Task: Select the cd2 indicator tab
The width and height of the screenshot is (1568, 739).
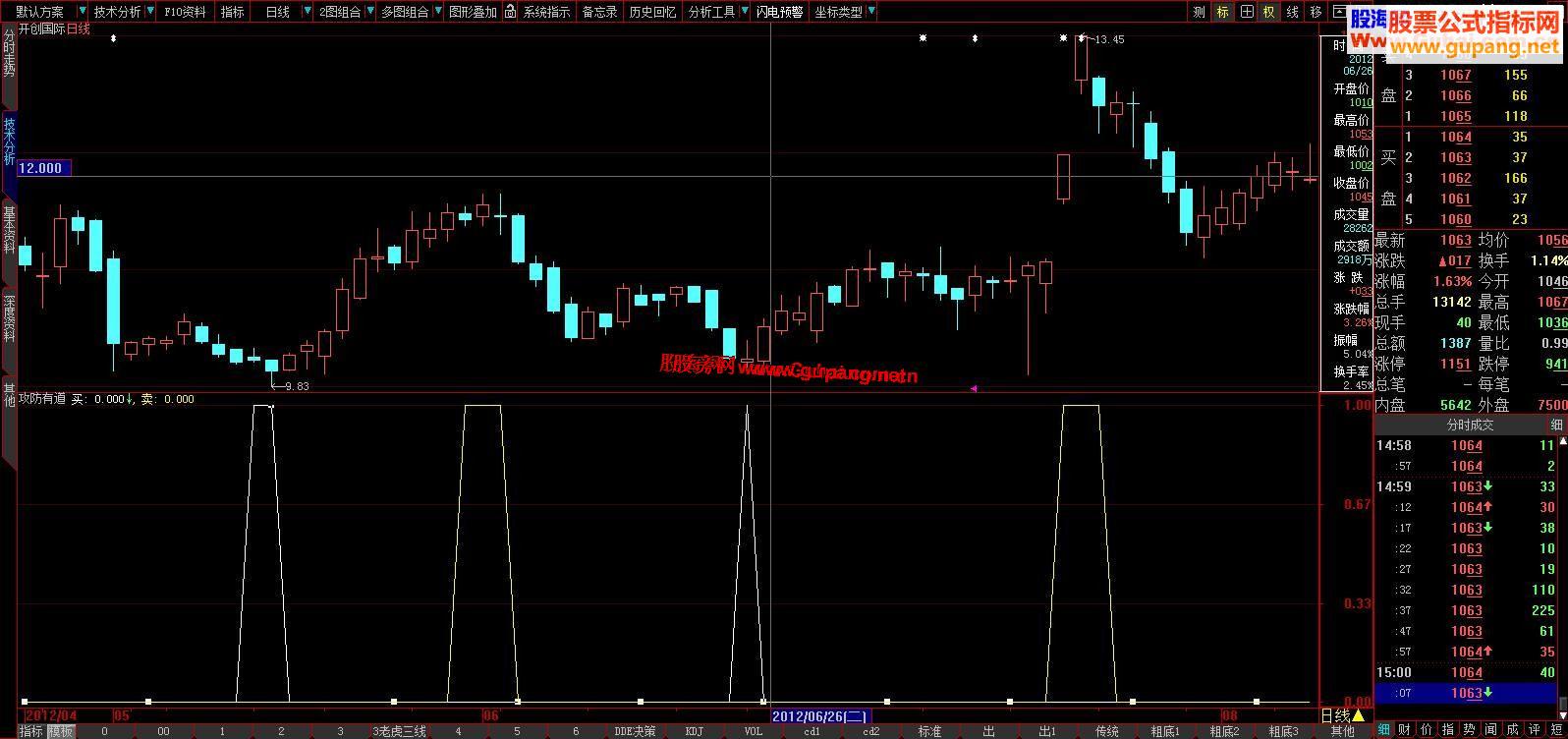Action: point(870,731)
